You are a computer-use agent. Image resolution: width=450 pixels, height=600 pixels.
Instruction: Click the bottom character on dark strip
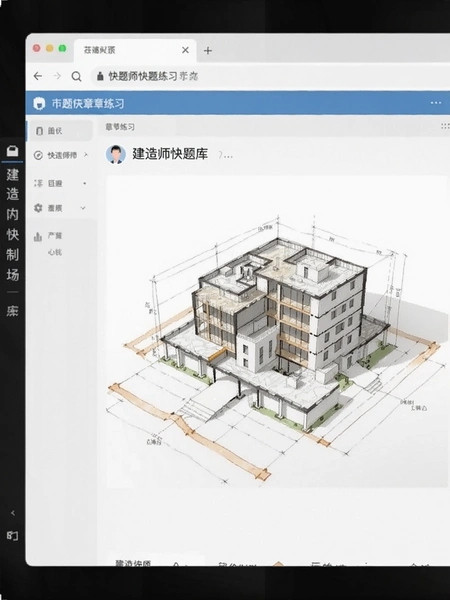(x=13, y=536)
